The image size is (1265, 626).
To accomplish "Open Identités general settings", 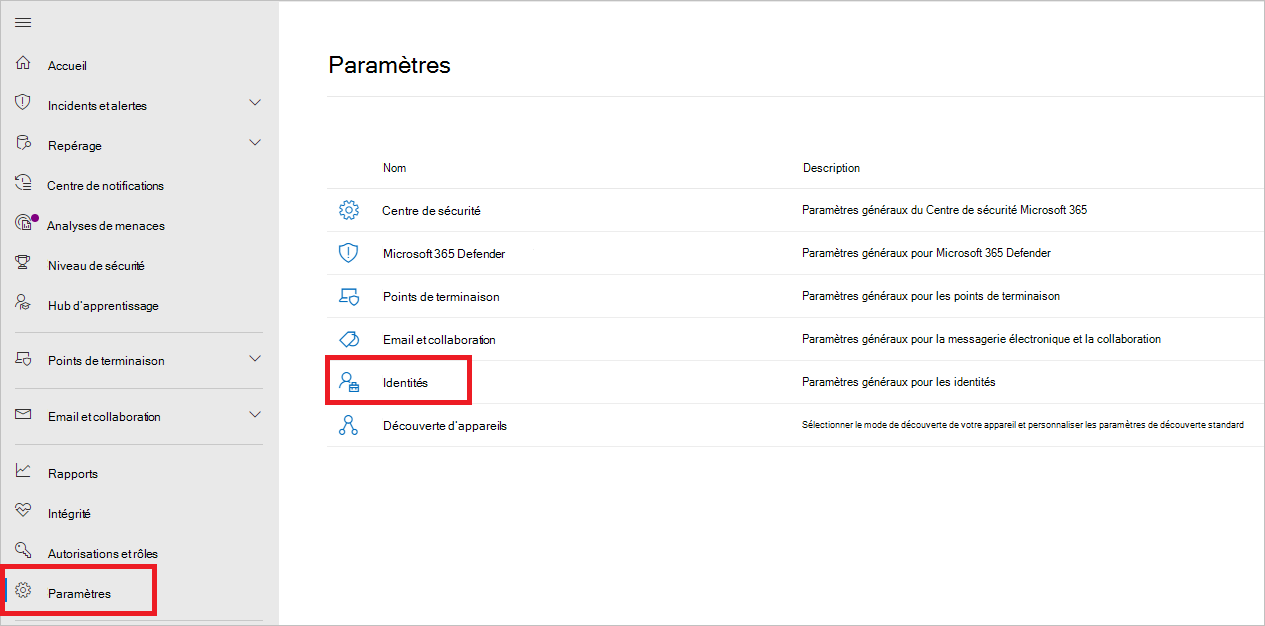I will 406,381.
